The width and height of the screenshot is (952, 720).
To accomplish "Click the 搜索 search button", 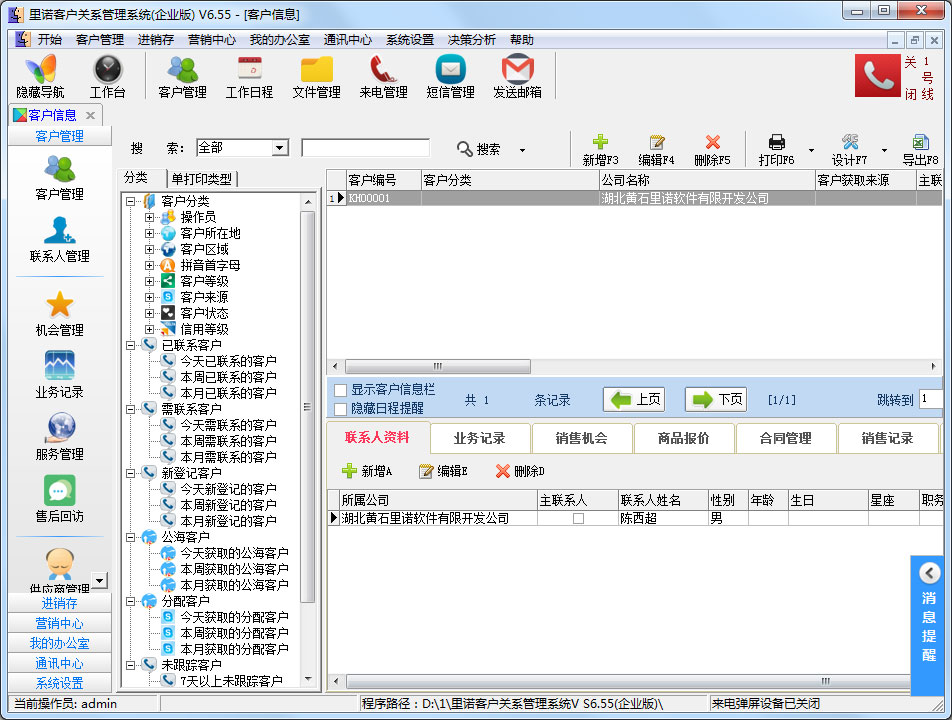I will [479, 149].
